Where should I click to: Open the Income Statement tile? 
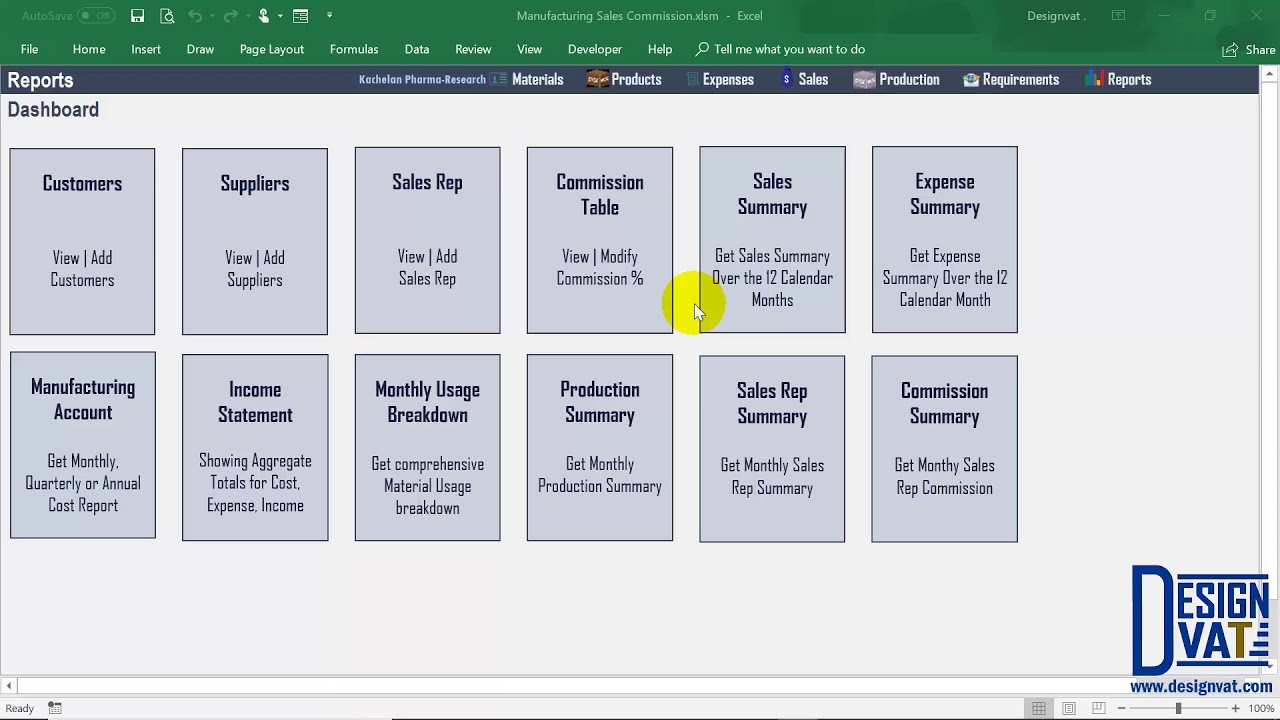pos(255,447)
